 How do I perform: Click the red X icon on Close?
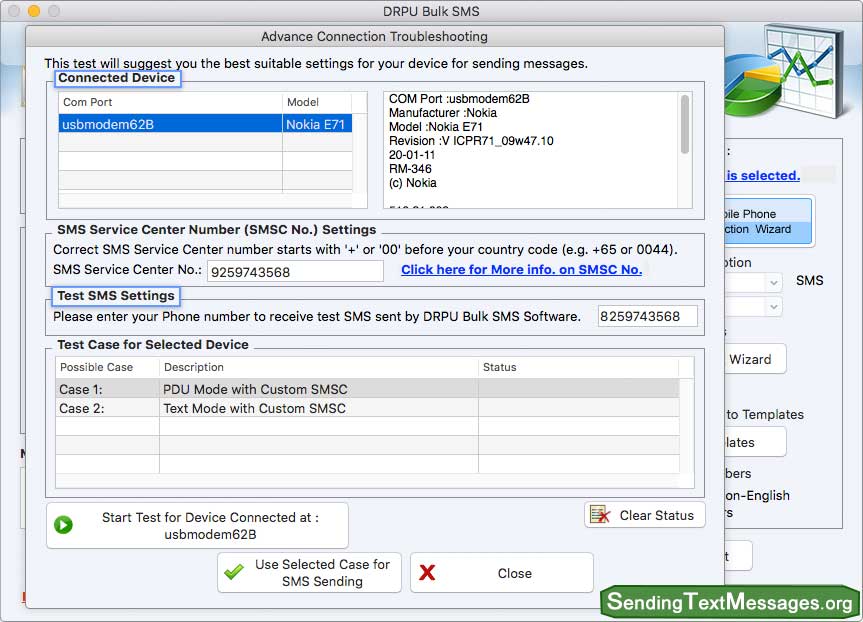[427, 572]
